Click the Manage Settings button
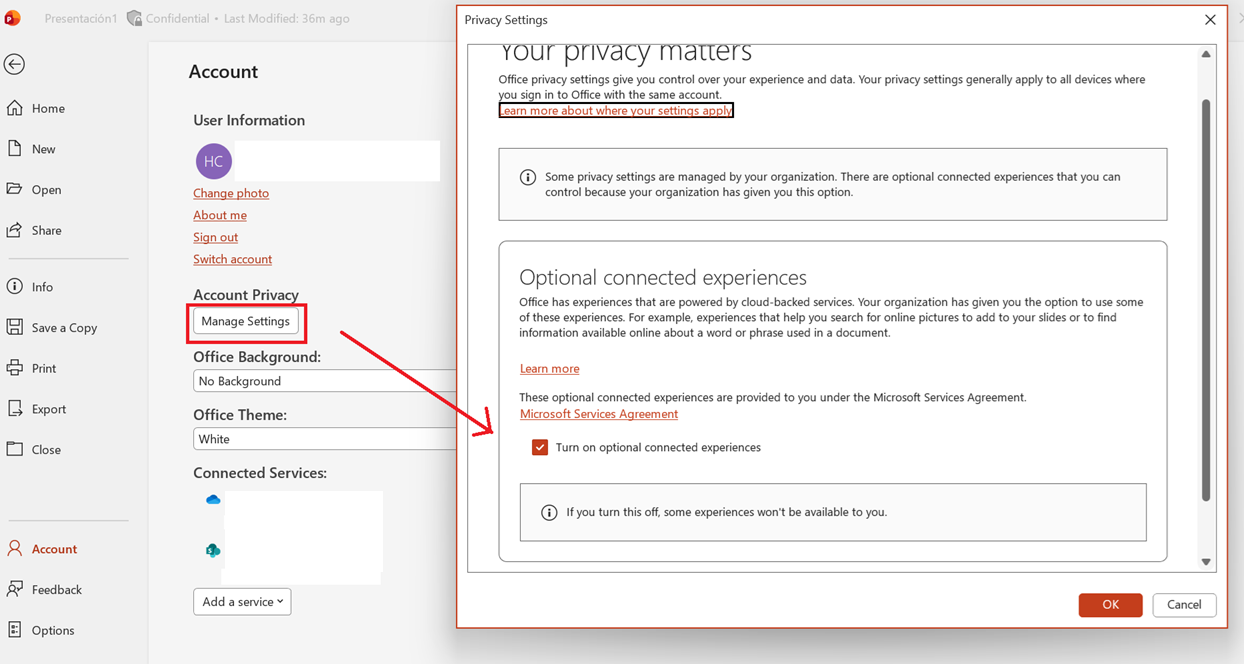This screenshot has height=664, width=1244. (x=246, y=321)
